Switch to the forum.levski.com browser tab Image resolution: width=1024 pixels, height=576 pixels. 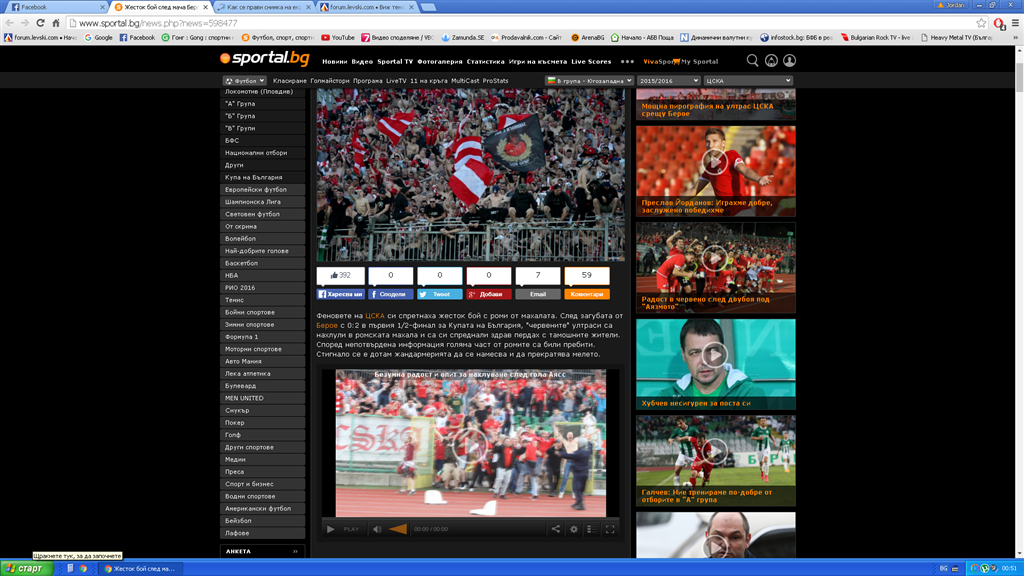[x=367, y=7]
